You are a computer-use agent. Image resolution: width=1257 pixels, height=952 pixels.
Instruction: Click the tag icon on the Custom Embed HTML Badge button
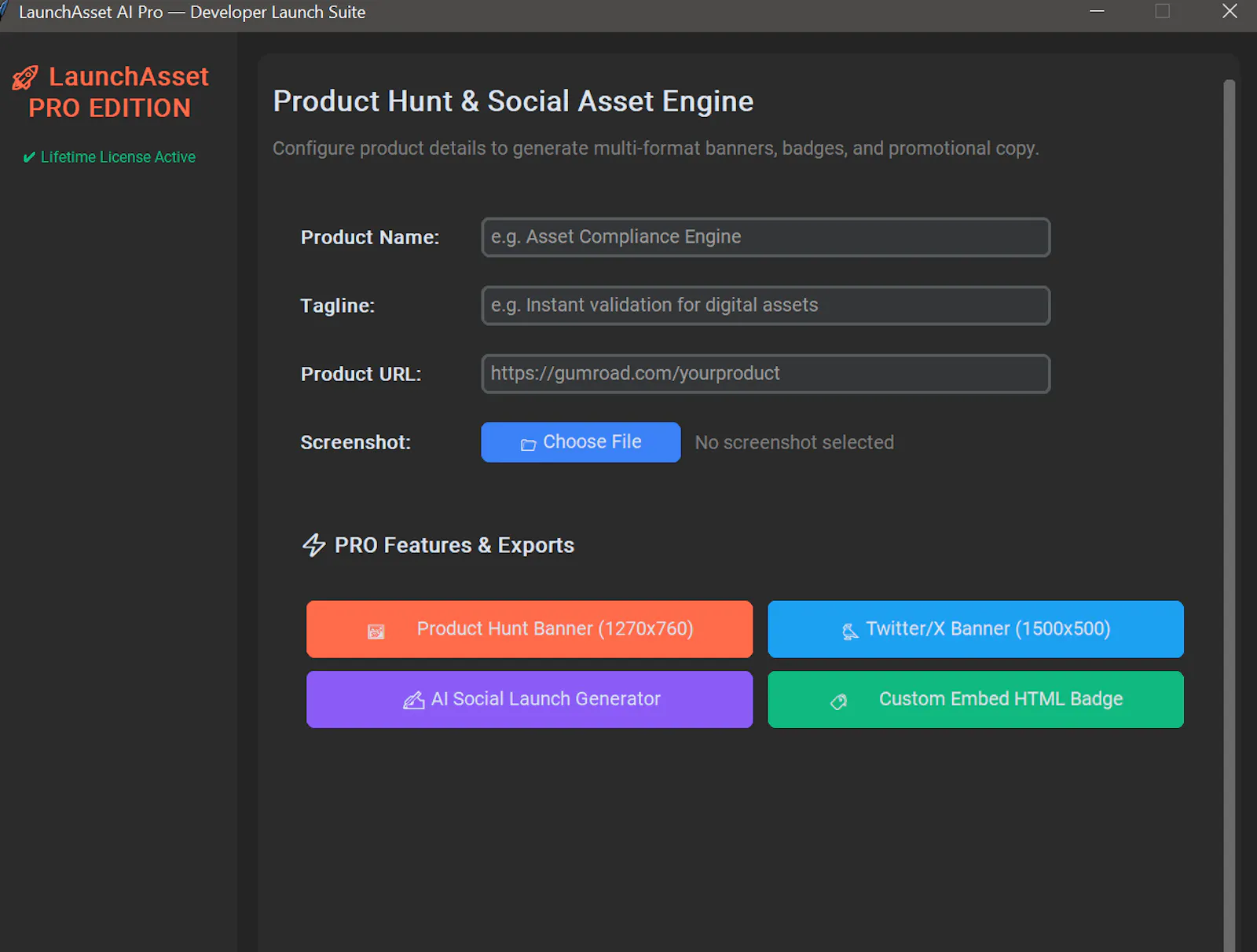click(839, 701)
